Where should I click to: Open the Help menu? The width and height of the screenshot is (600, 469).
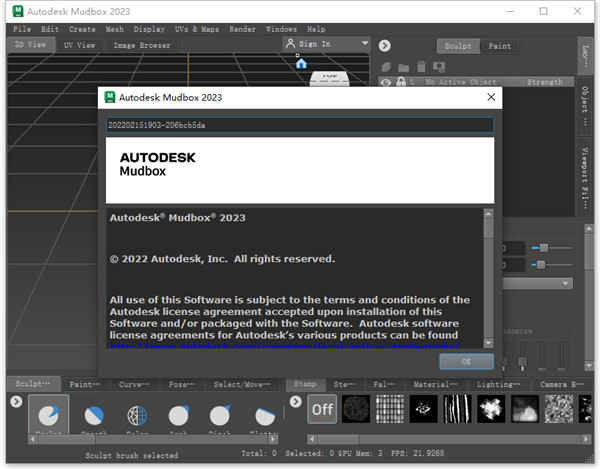(316, 29)
